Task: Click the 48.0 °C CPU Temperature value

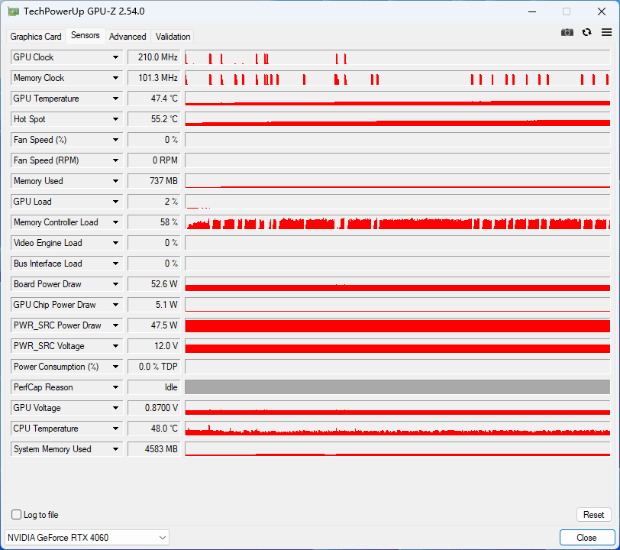Action: (x=153, y=429)
